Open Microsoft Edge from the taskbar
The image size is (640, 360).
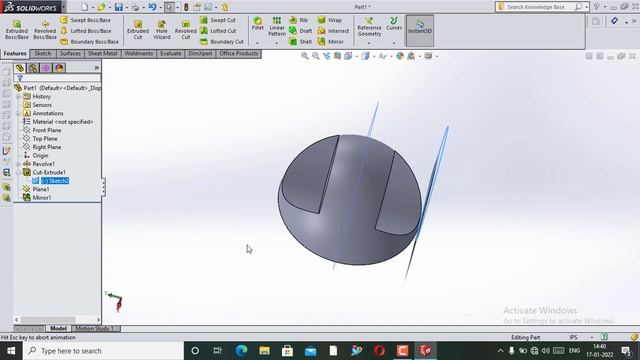pos(241,351)
